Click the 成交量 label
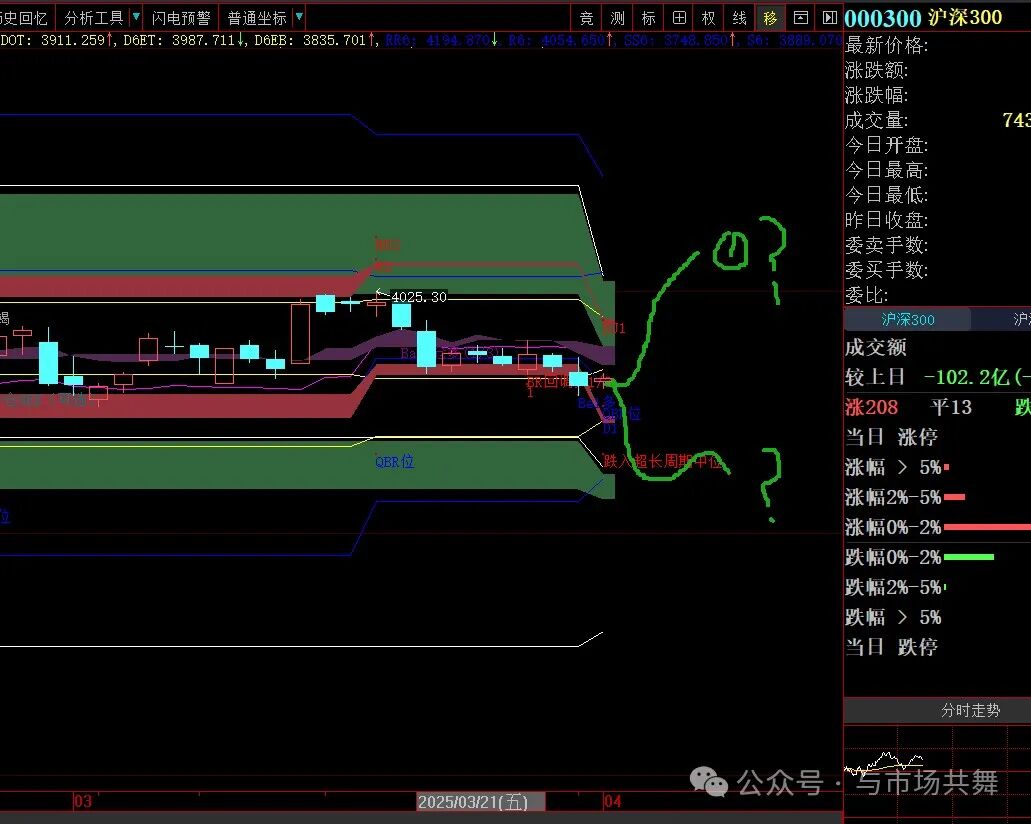 876,120
